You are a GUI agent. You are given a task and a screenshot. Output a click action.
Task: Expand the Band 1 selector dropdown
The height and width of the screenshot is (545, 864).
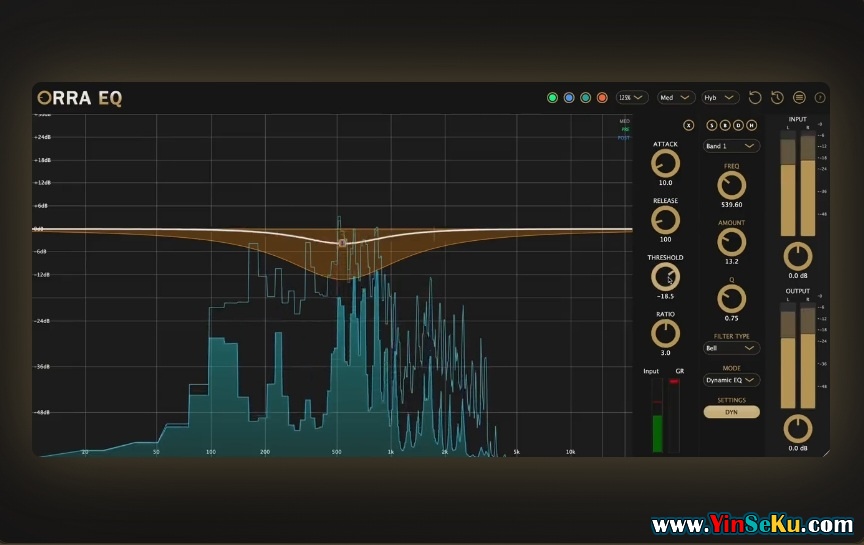click(731, 146)
